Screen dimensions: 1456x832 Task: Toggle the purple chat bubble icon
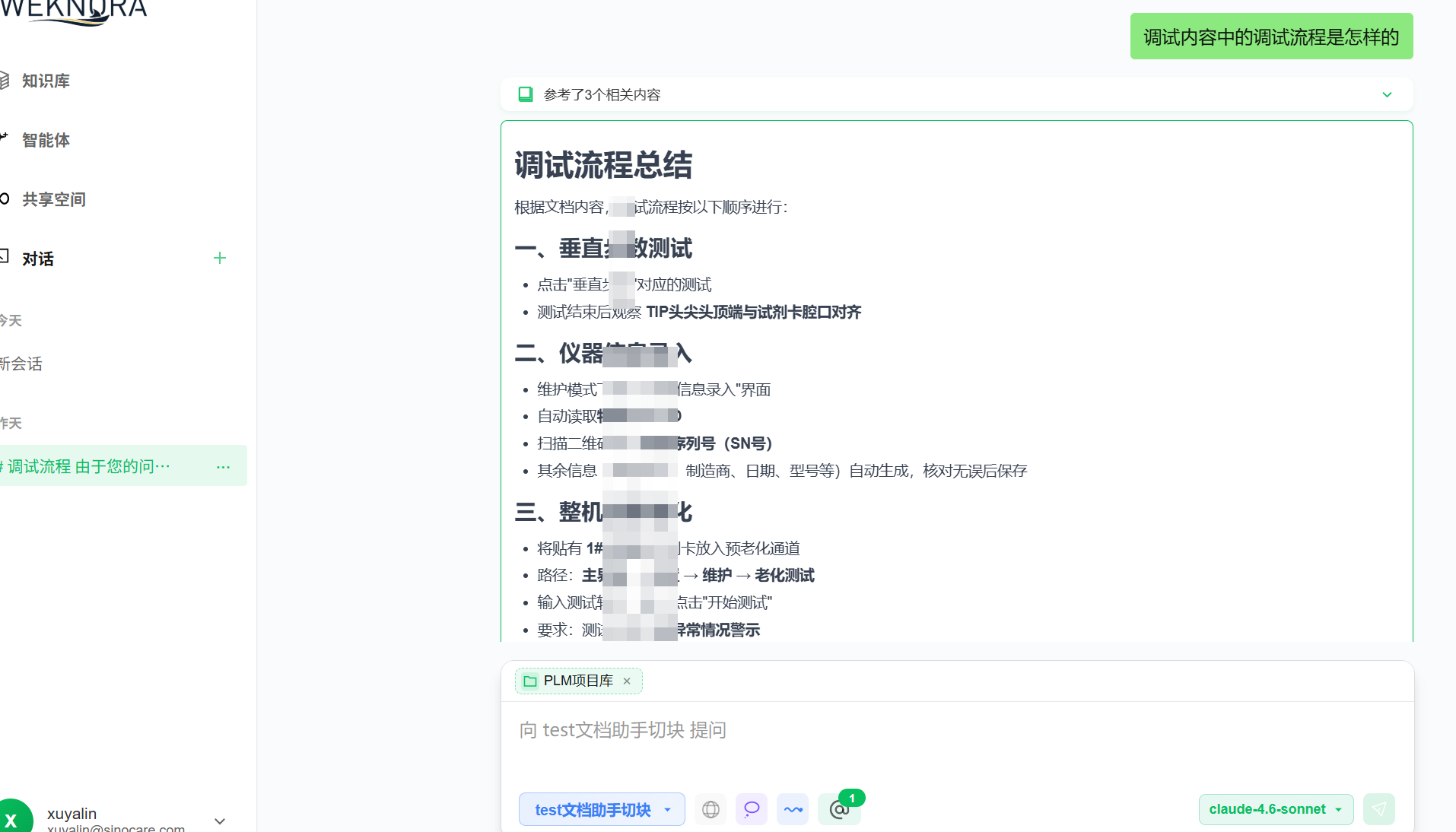click(x=752, y=809)
